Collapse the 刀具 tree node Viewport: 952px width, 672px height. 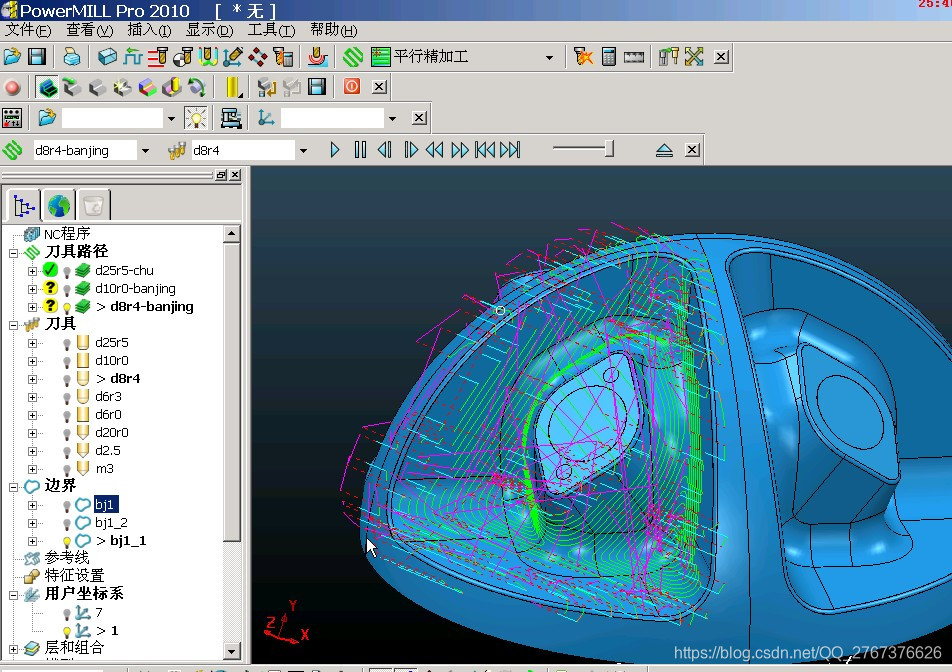pos(13,325)
